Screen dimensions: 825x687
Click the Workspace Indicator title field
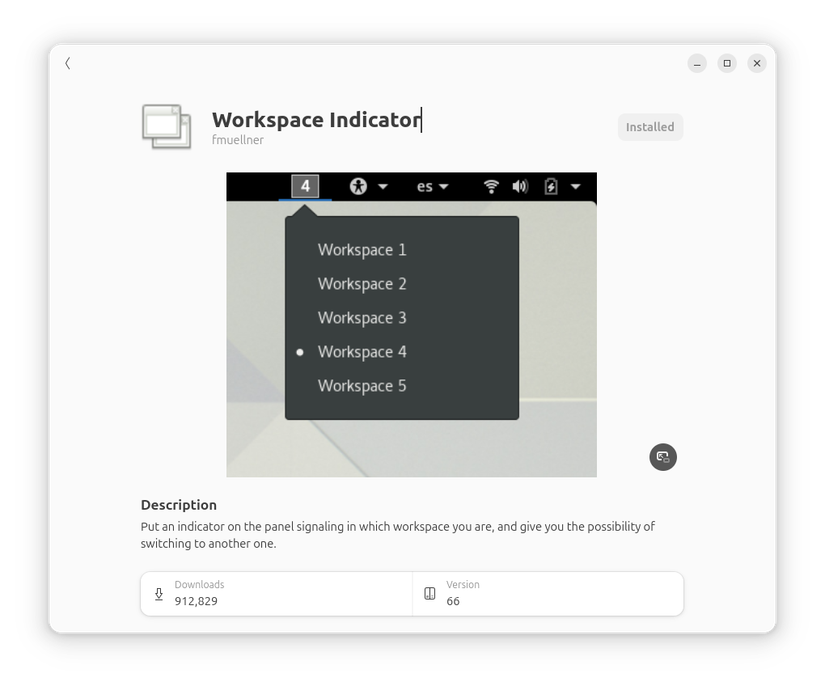coord(316,120)
